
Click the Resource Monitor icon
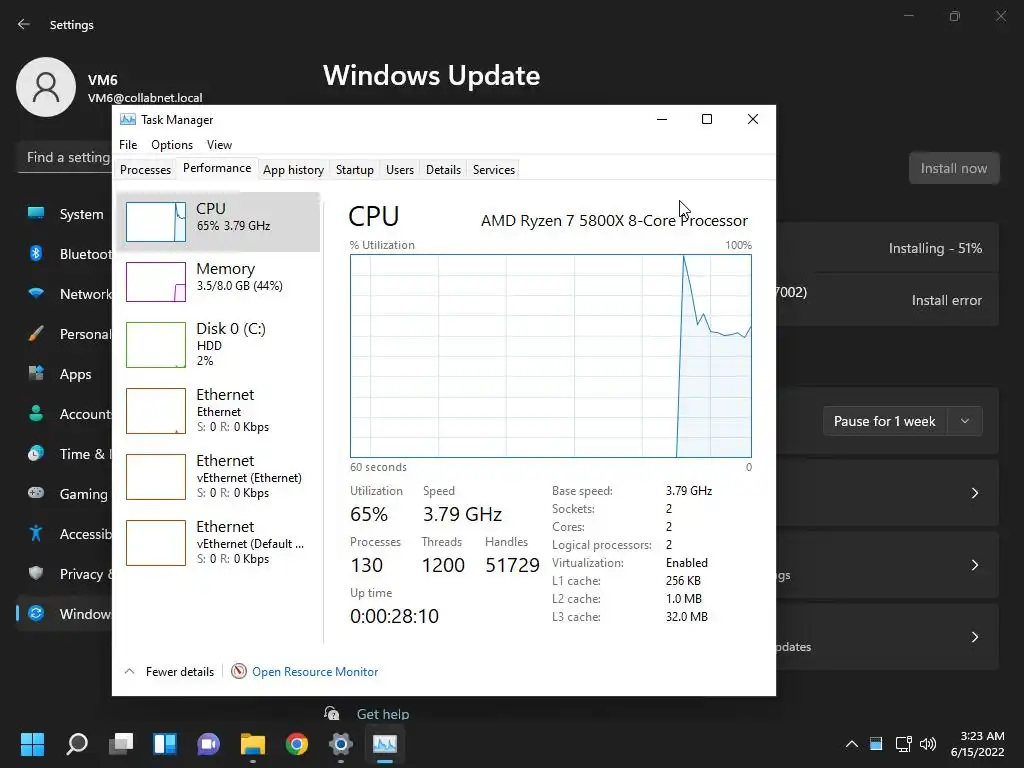(x=239, y=671)
